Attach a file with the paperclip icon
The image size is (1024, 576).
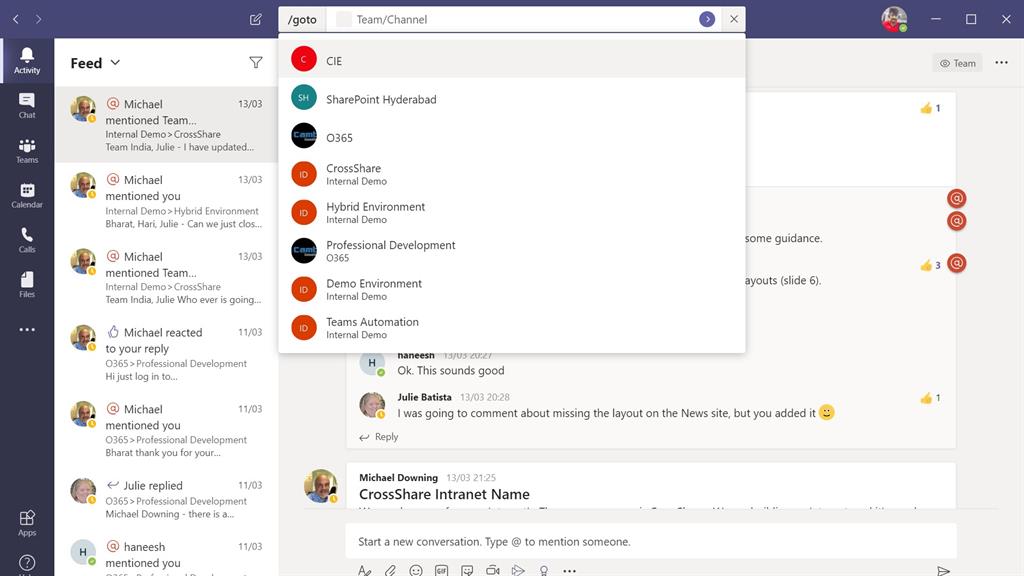pyautogui.click(x=390, y=571)
